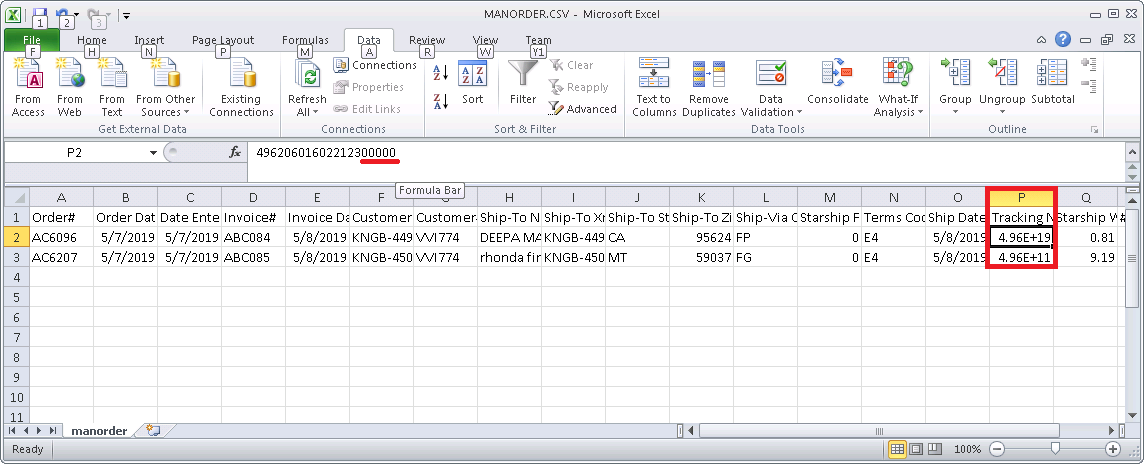Open Existing Connections dialog
The height and width of the screenshot is (464, 1144).
(241, 88)
